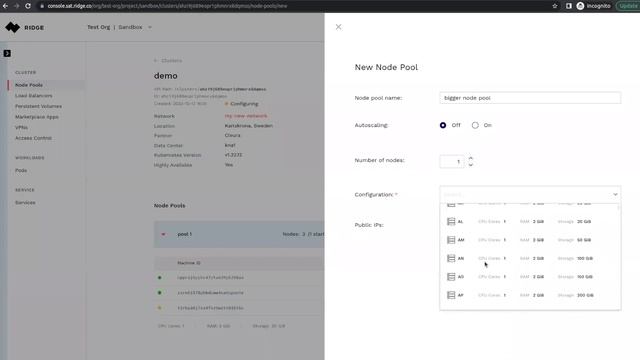Open Access Control in the sidebar
640x360 pixels.
pos(33,138)
